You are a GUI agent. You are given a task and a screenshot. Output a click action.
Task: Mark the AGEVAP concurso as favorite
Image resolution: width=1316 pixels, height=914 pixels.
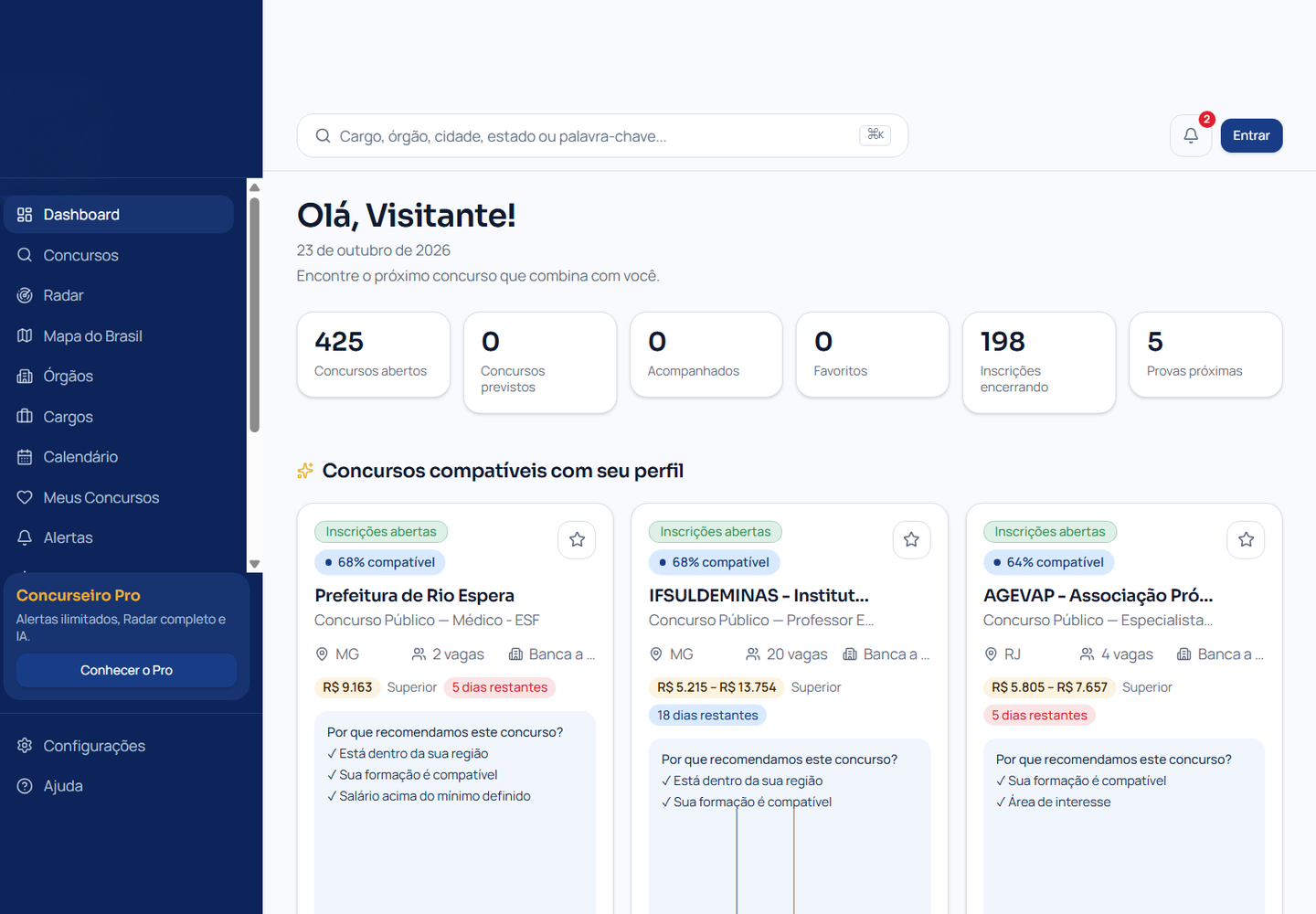[x=1246, y=539]
